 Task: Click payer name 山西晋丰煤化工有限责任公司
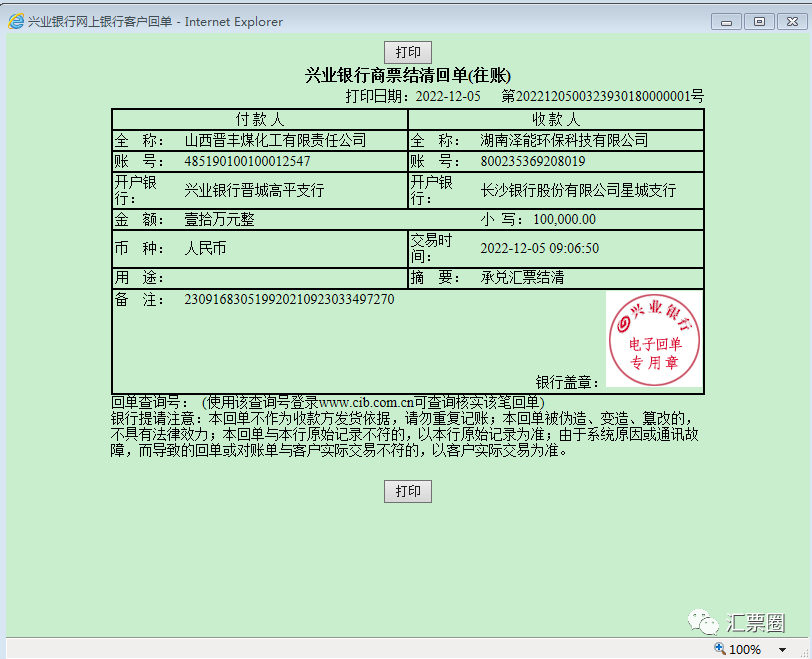[275, 140]
